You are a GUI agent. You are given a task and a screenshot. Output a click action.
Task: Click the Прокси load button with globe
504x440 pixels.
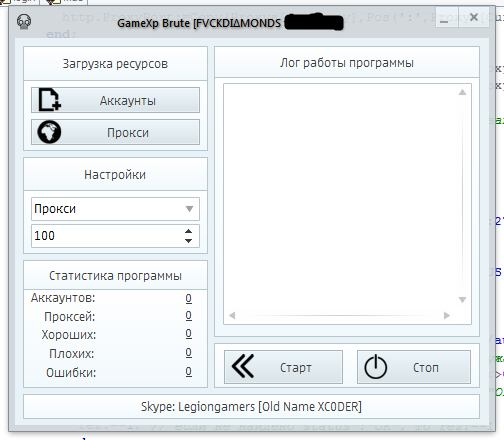(115, 132)
